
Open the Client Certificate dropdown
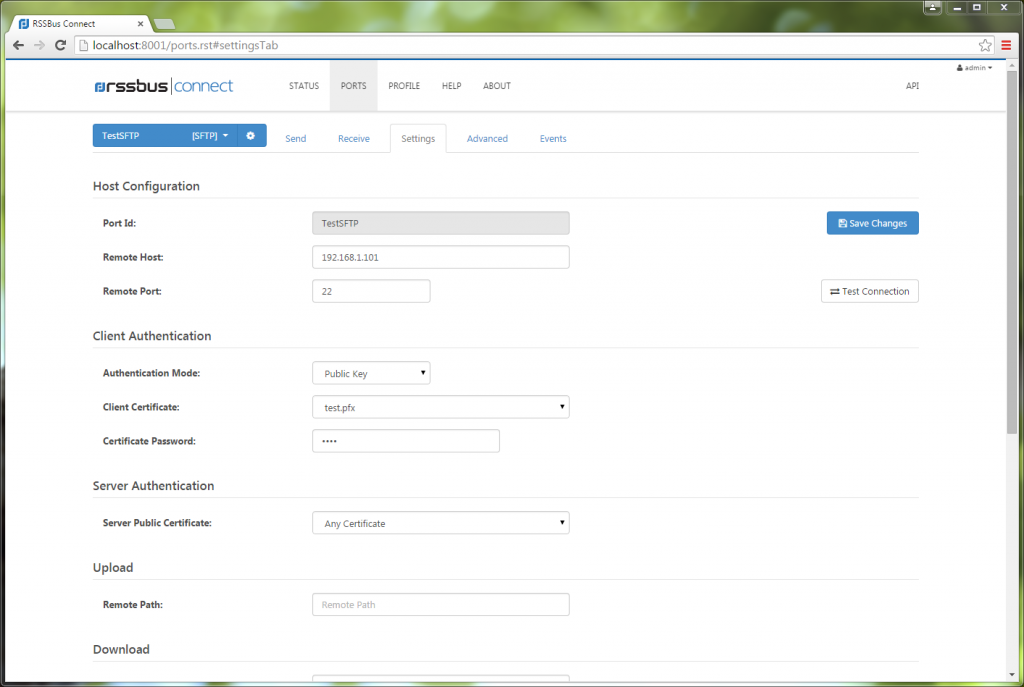point(441,407)
